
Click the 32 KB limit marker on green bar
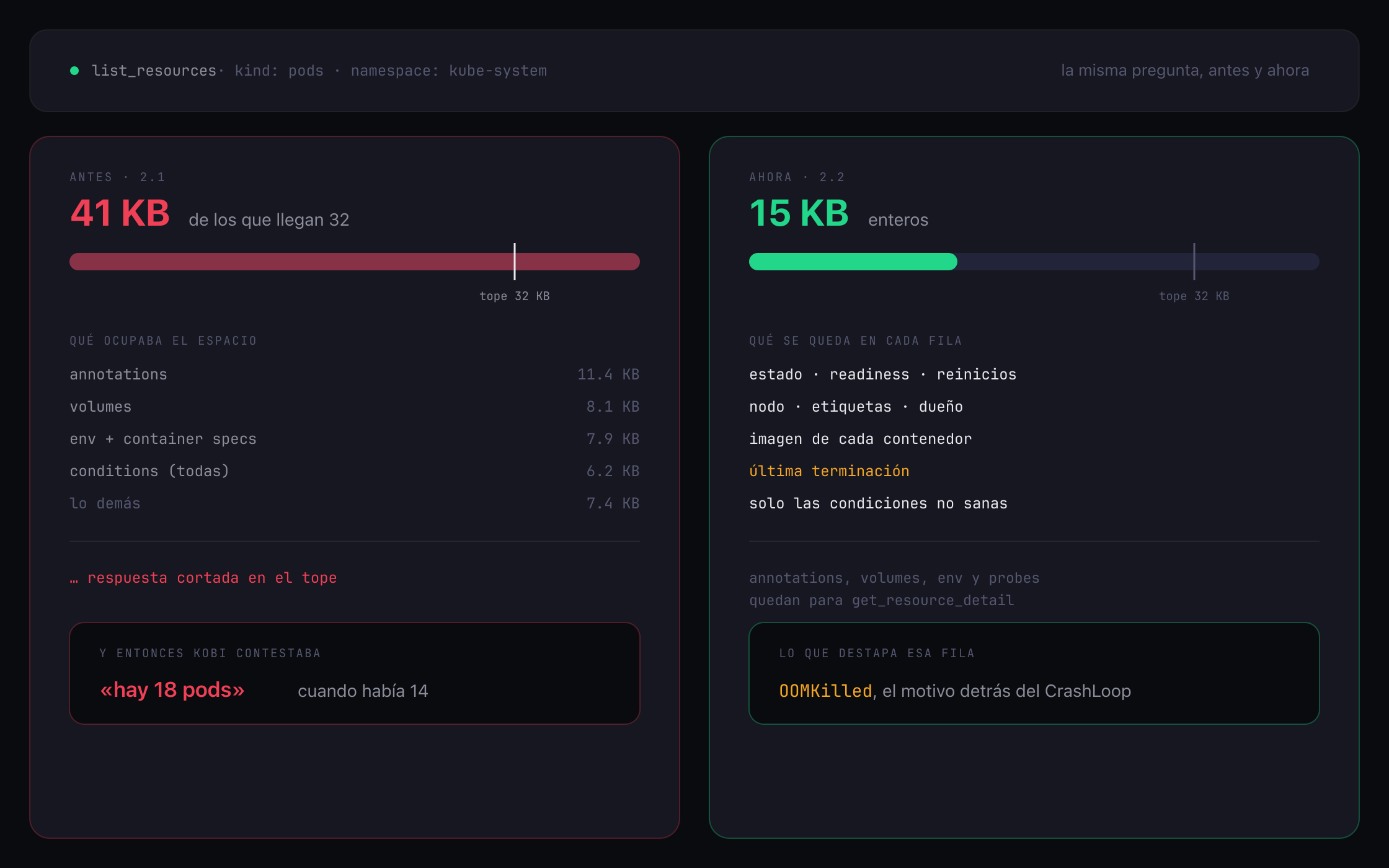coord(1194,262)
